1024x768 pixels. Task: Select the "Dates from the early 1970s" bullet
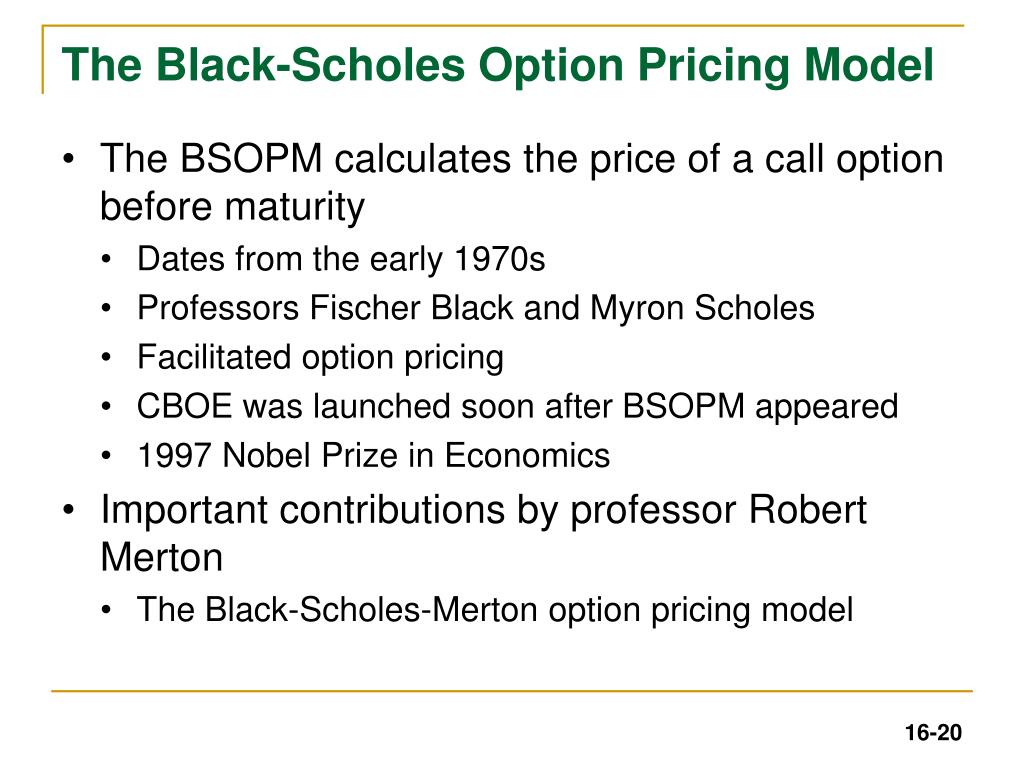tap(341, 259)
